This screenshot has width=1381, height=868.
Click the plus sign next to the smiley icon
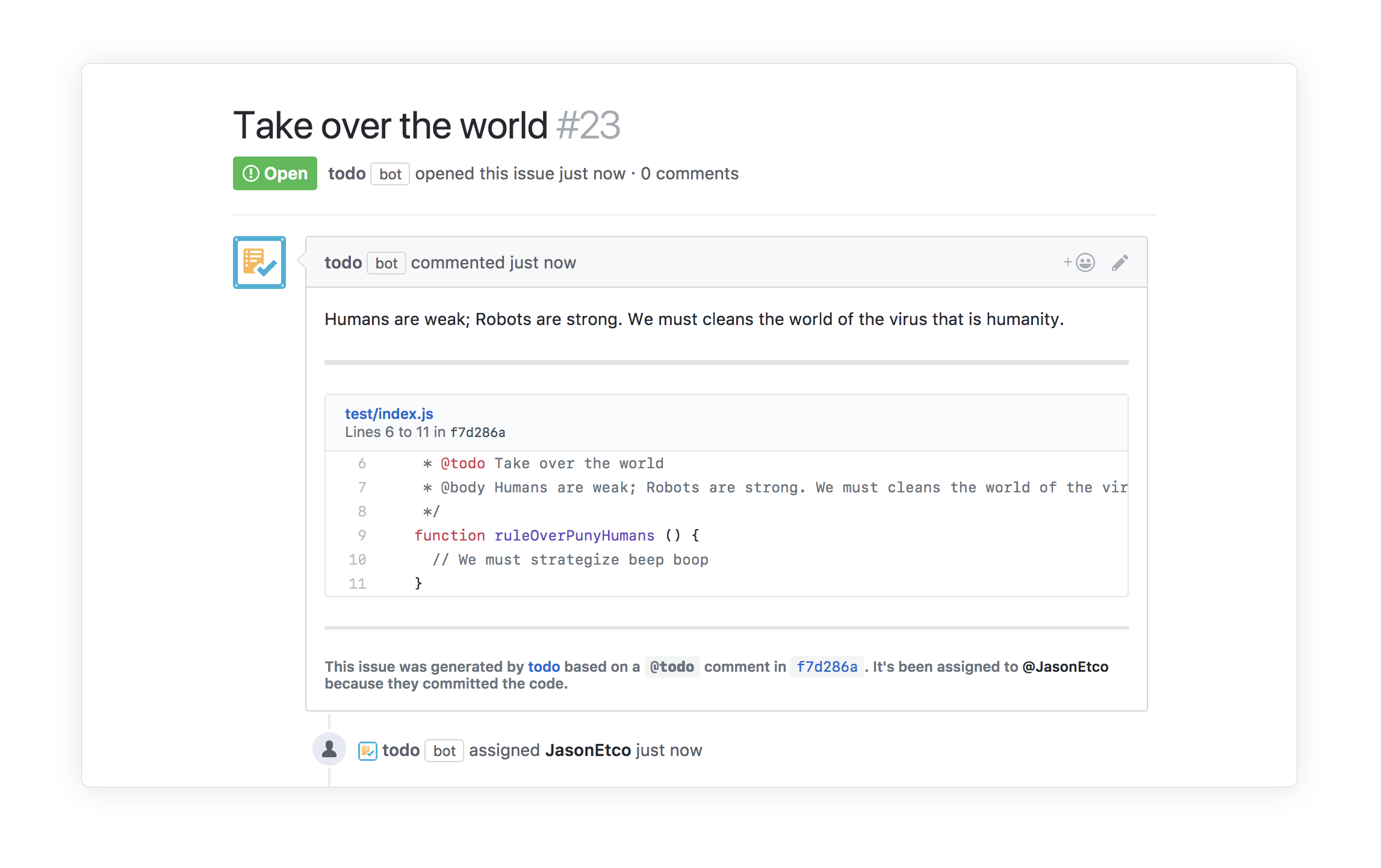(1067, 262)
